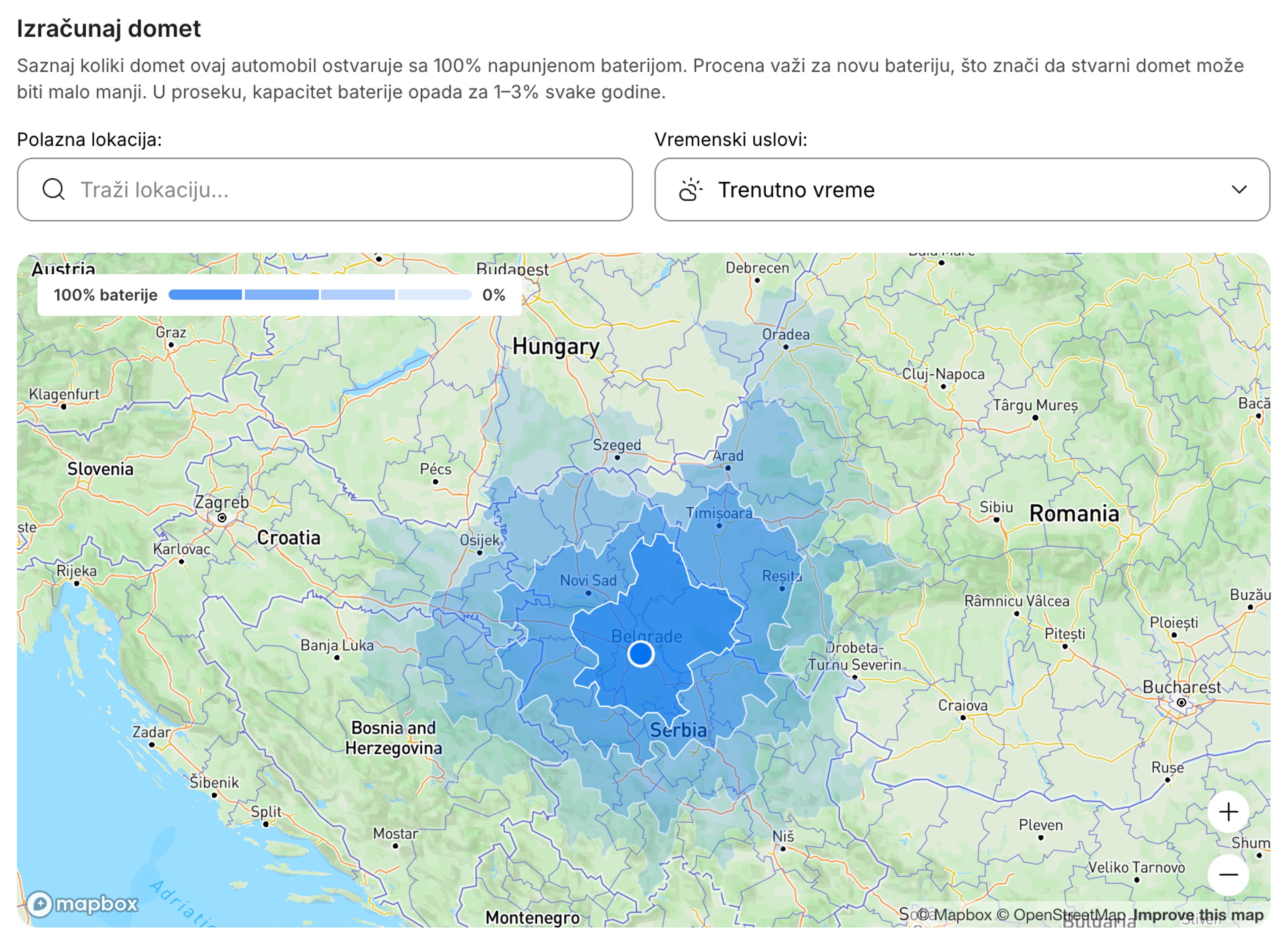Click the 'Arad' city label

pyautogui.click(x=728, y=456)
